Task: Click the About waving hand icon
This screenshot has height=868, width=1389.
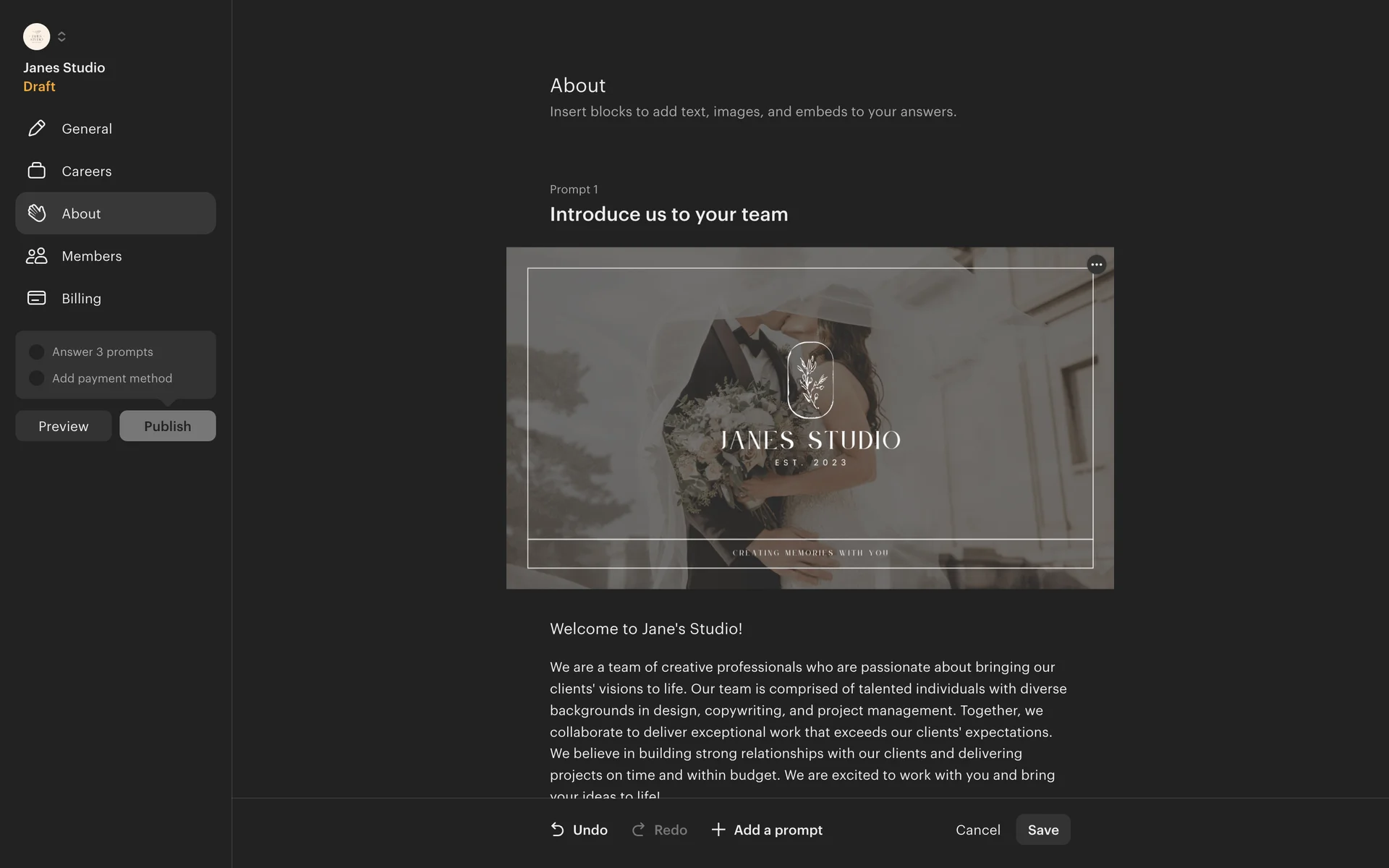Action: pos(36,213)
